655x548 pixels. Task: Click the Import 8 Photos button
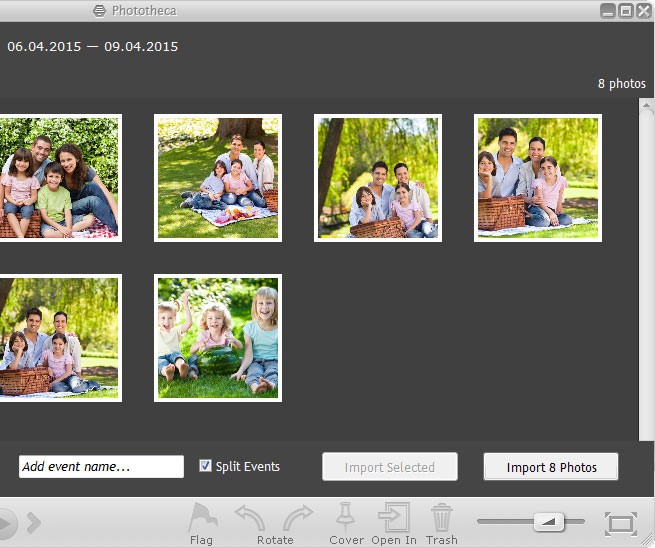551,467
